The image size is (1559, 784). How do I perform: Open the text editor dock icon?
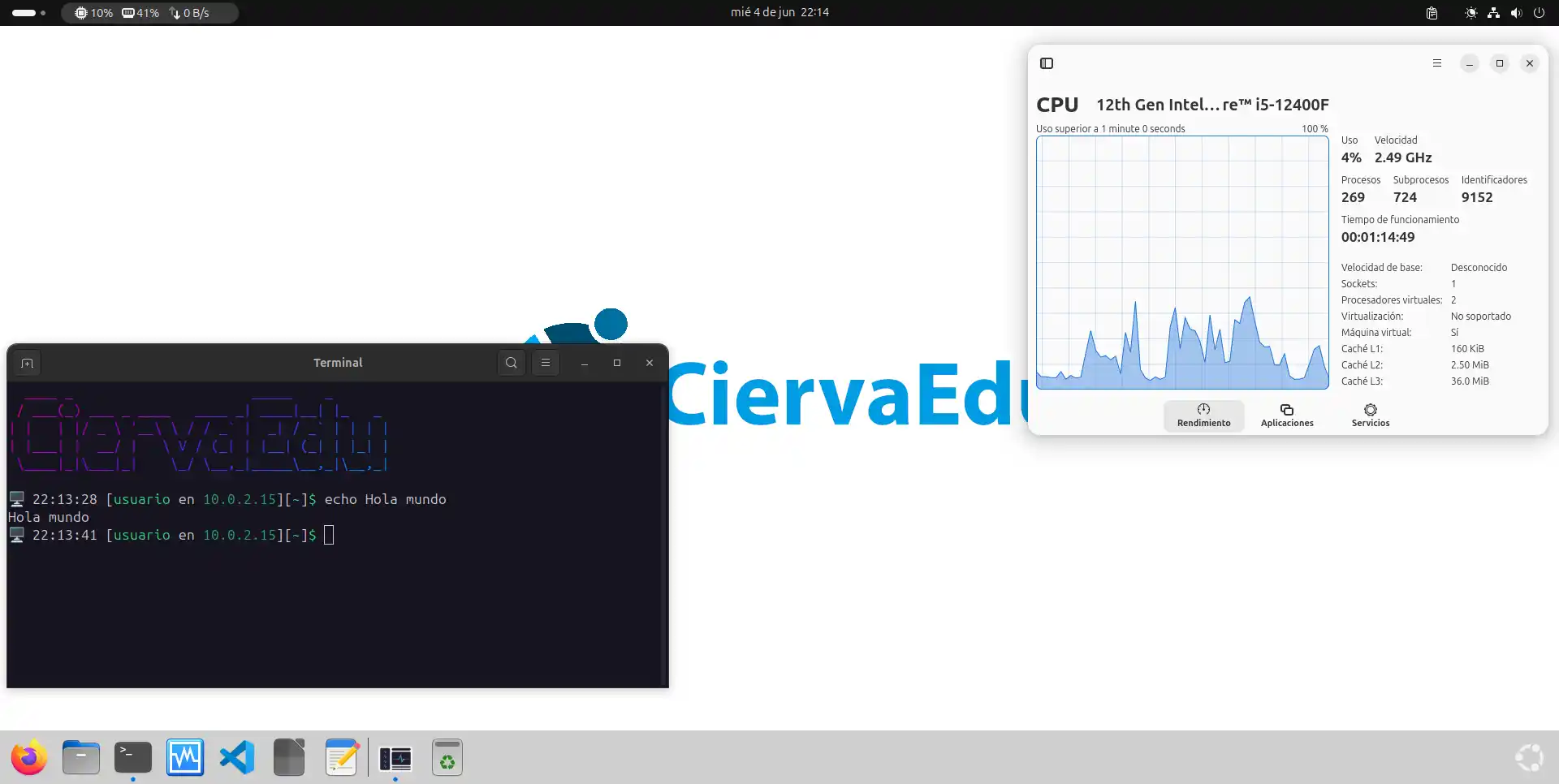(x=341, y=758)
